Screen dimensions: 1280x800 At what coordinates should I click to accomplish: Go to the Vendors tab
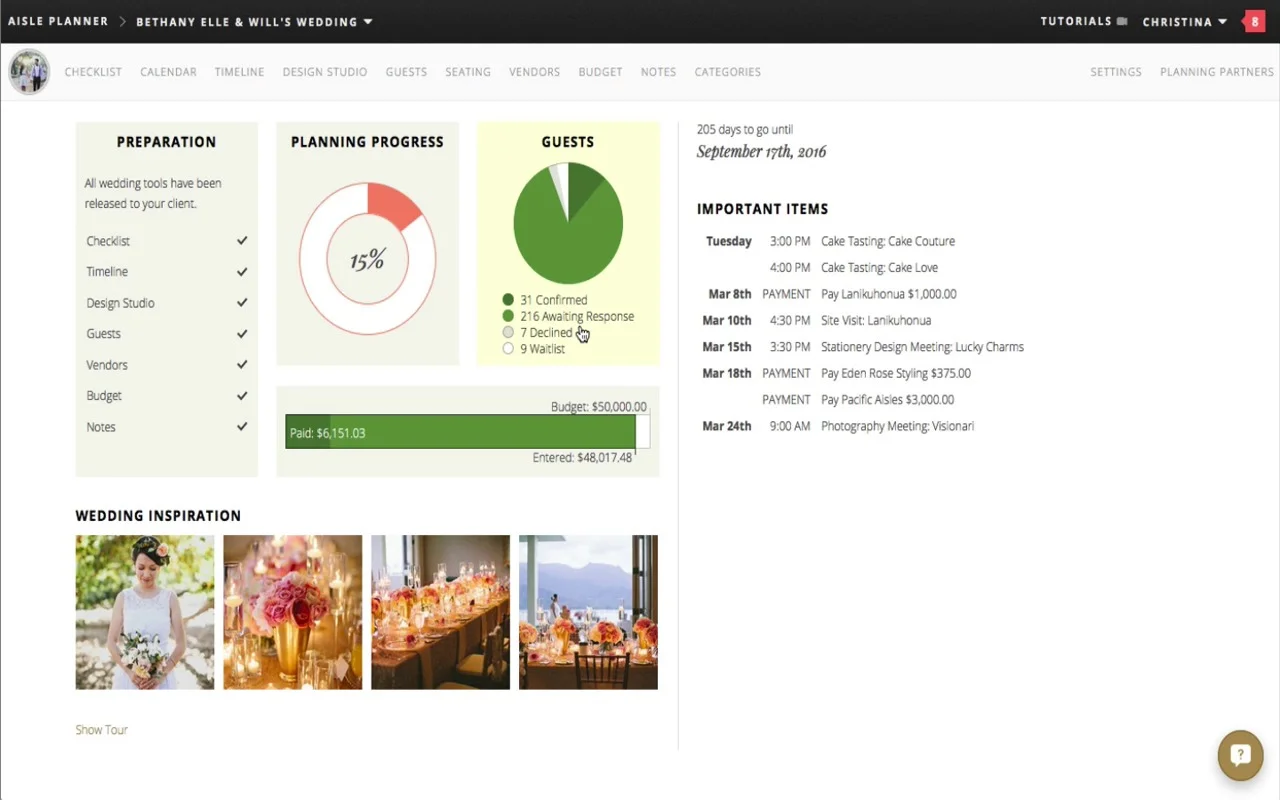534,72
